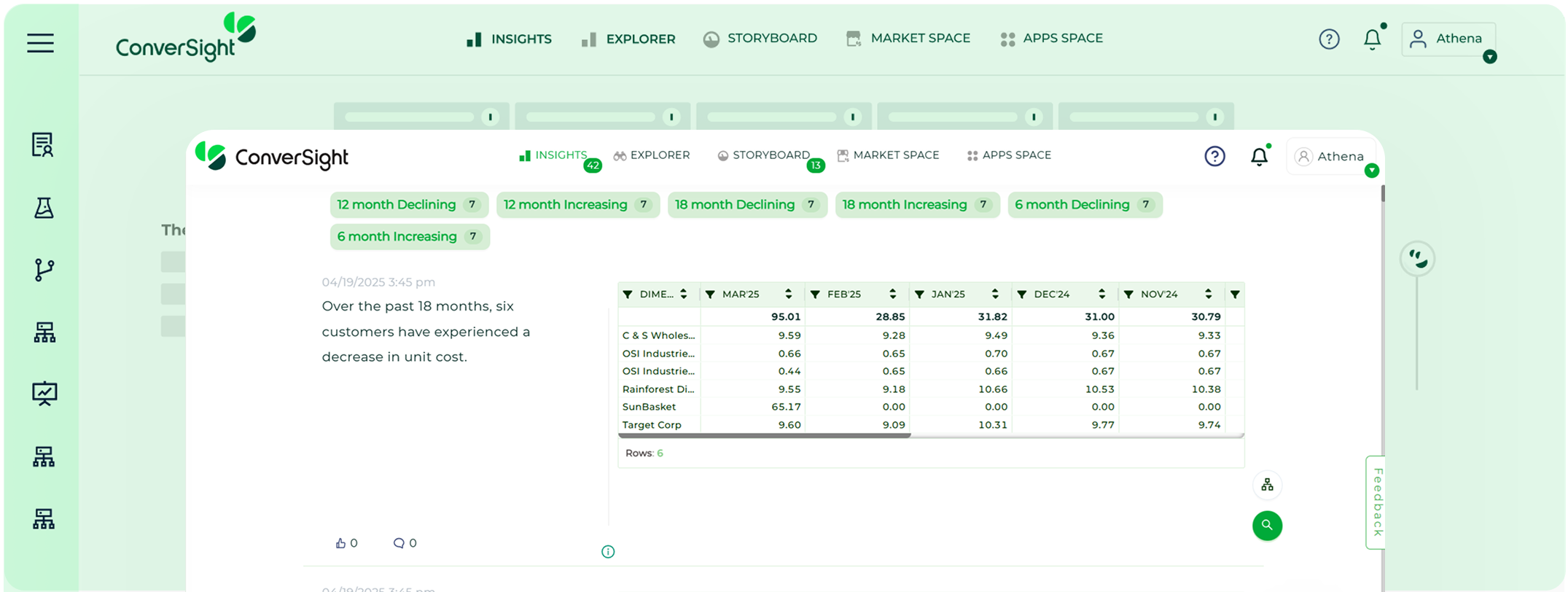Click the comment bubble icon
Screen dimensions: 1568x592
pyautogui.click(x=399, y=543)
